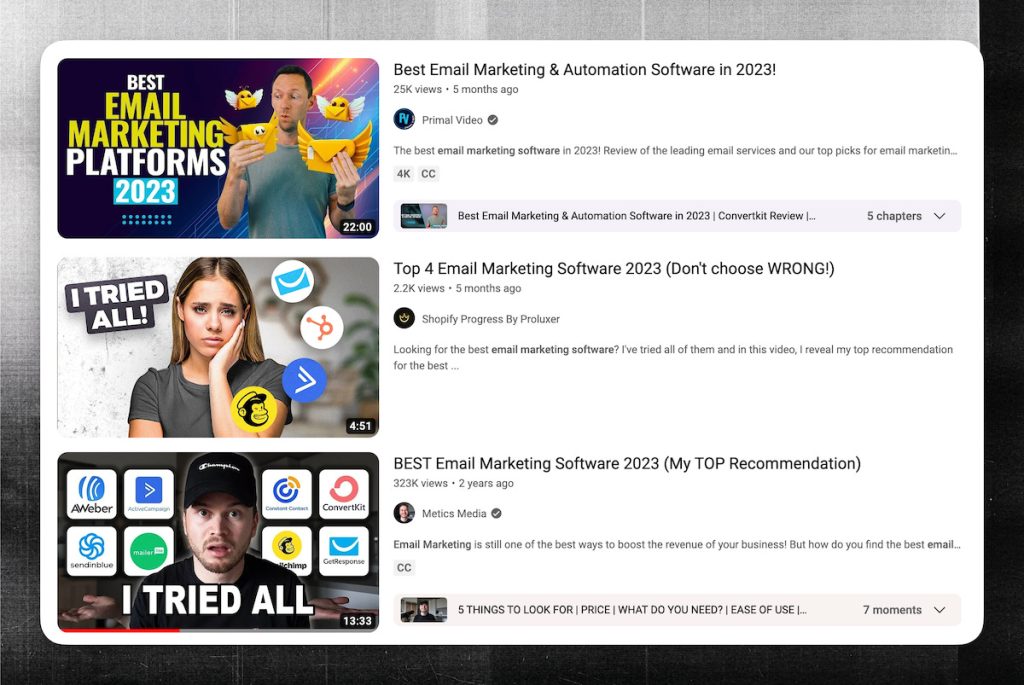Click the Shopify Progress By Proluxer channel avatar

(x=404, y=318)
